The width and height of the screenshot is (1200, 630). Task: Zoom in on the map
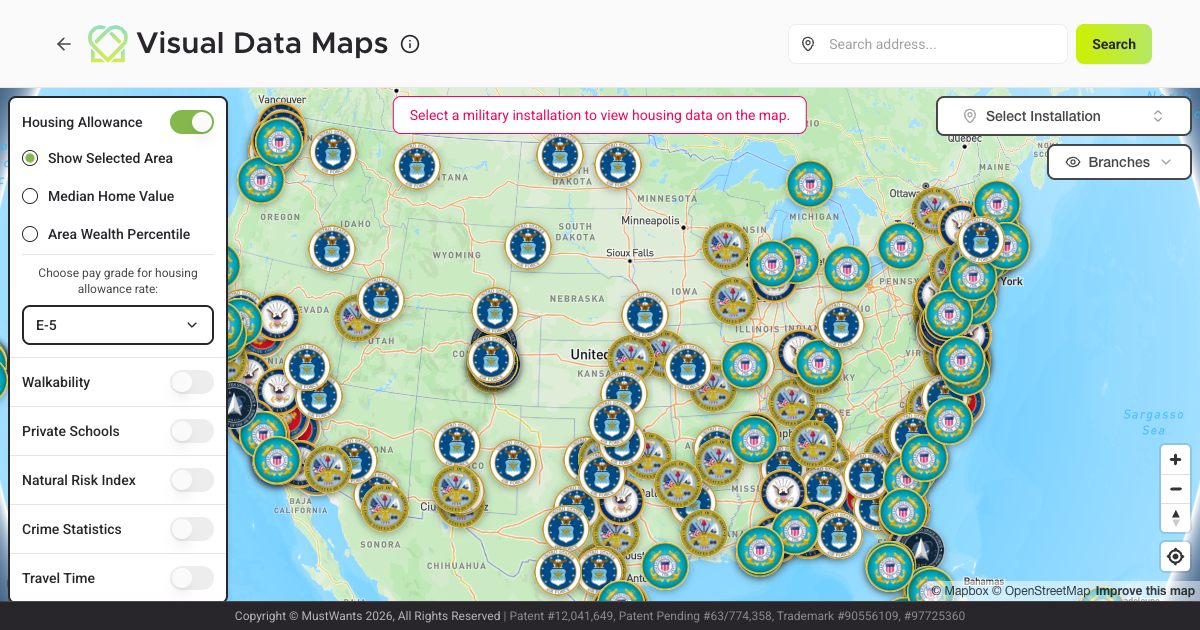[1175, 460]
